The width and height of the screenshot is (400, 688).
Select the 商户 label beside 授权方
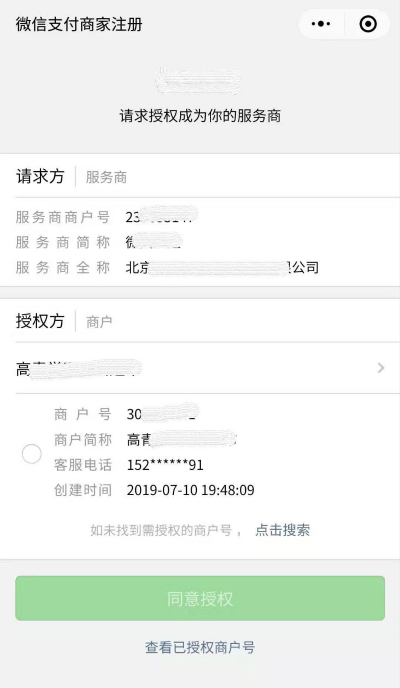click(99, 322)
